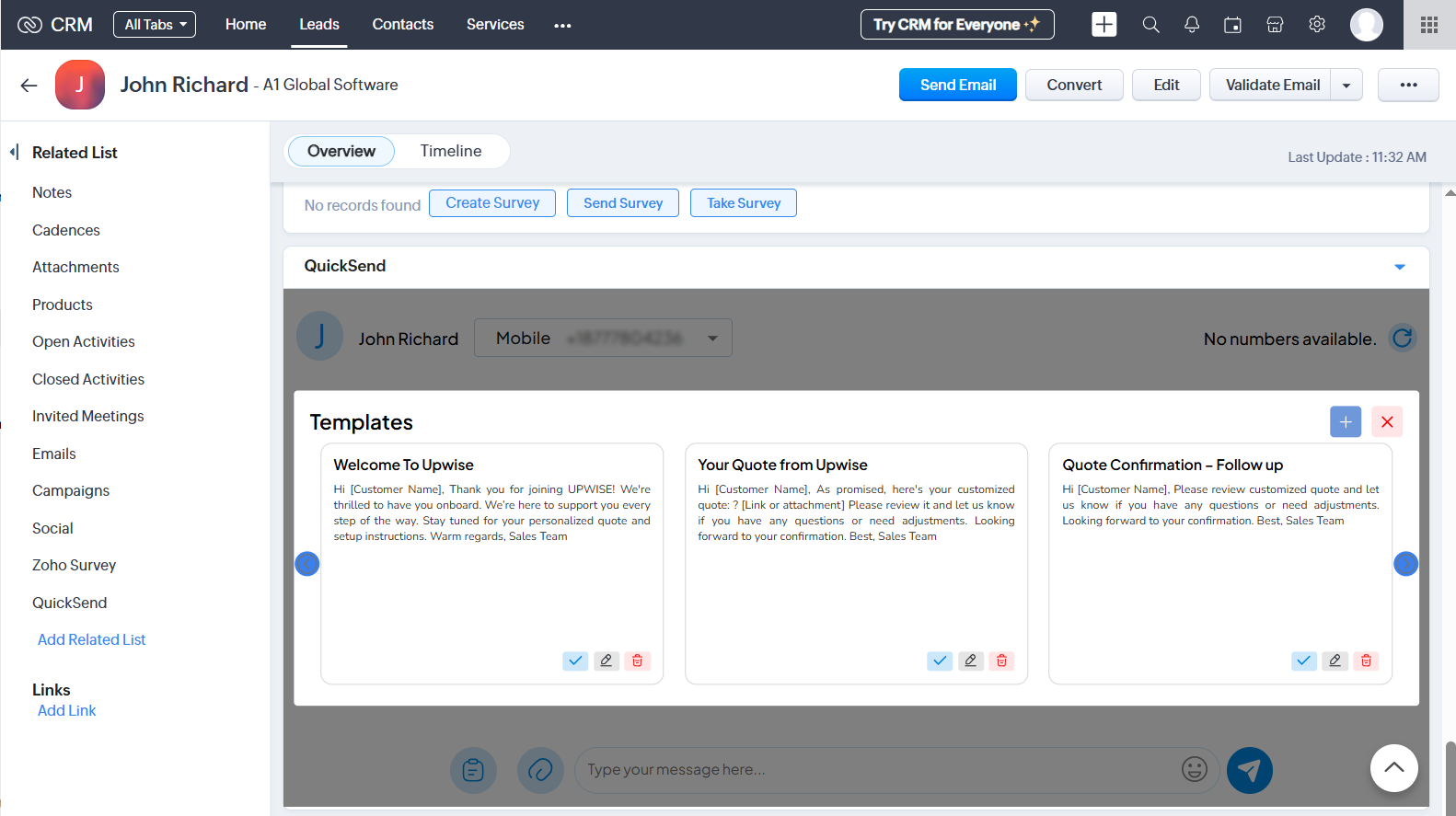
Task: Open QuickSend in the Related List
Action: point(70,603)
